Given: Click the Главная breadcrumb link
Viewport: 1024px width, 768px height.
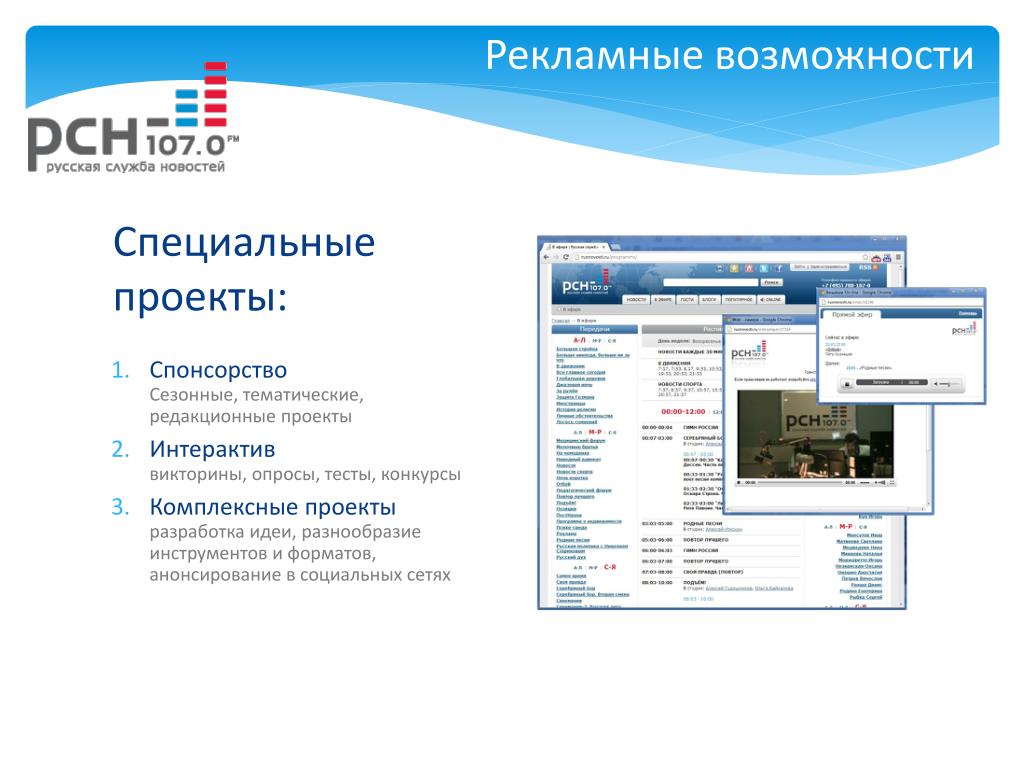Looking at the screenshot, I should [560, 321].
